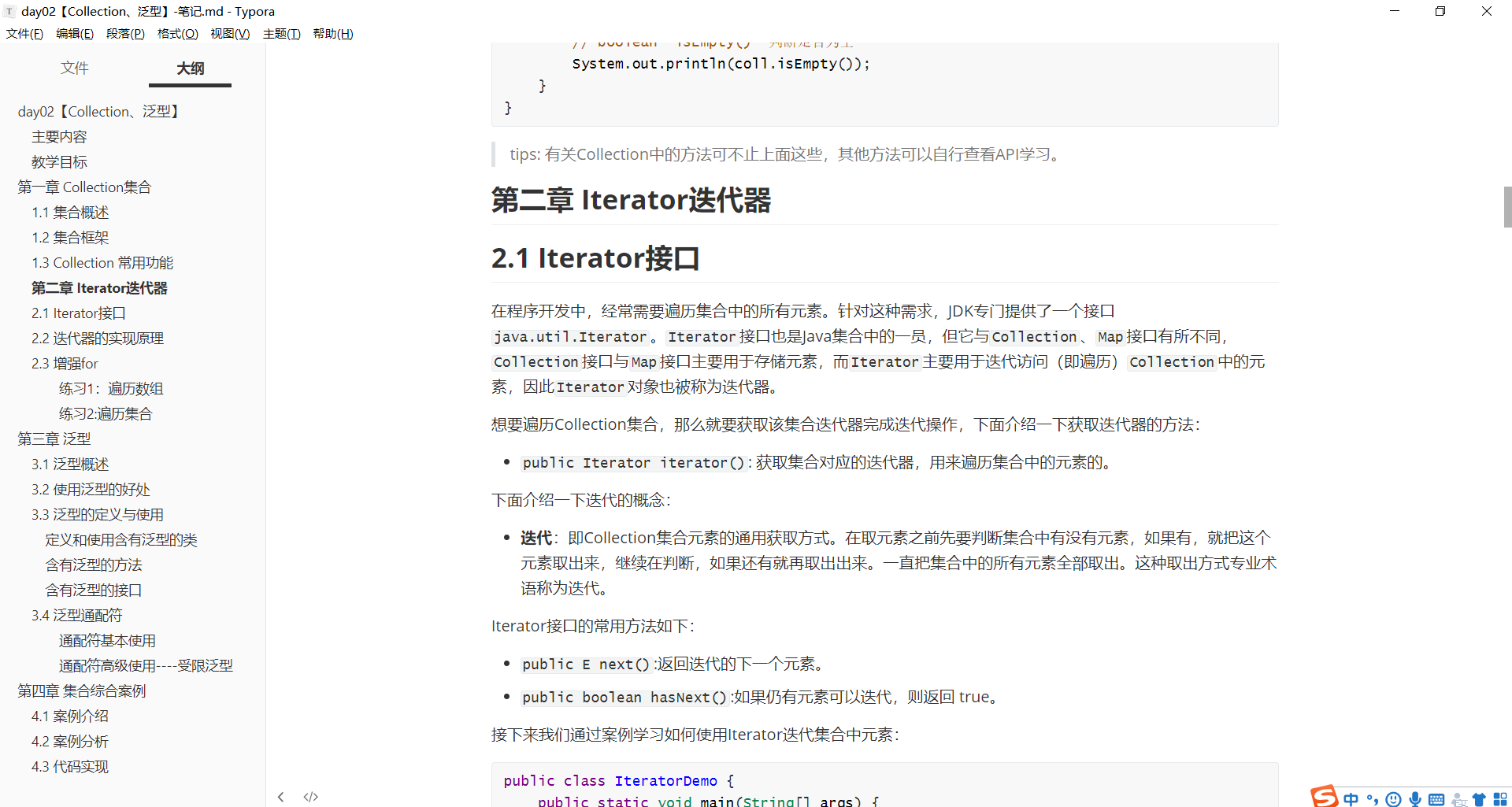Switch to the 文件 sidebar tab

75,68
